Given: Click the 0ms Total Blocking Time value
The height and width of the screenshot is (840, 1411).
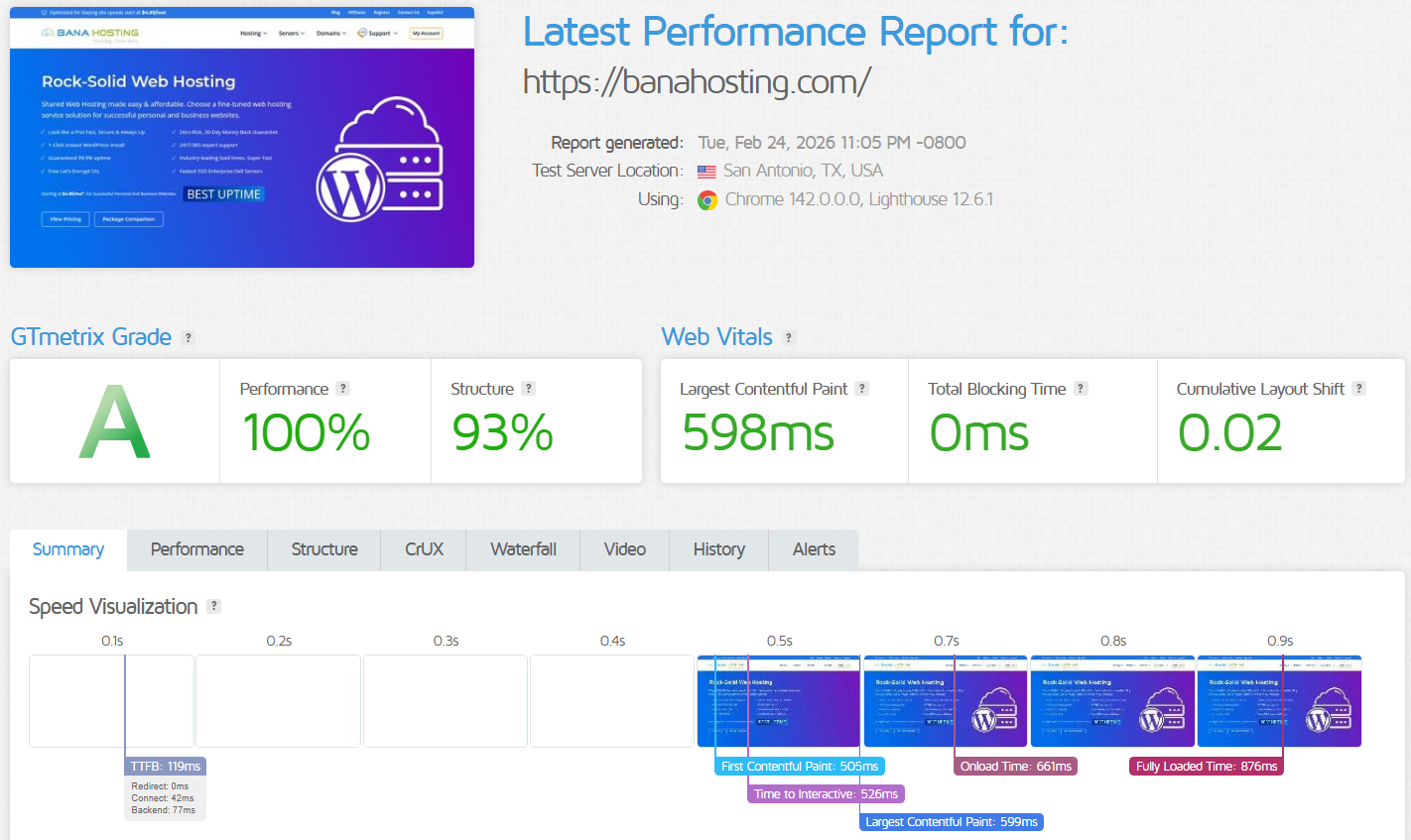Looking at the screenshot, I should point(978,433).
